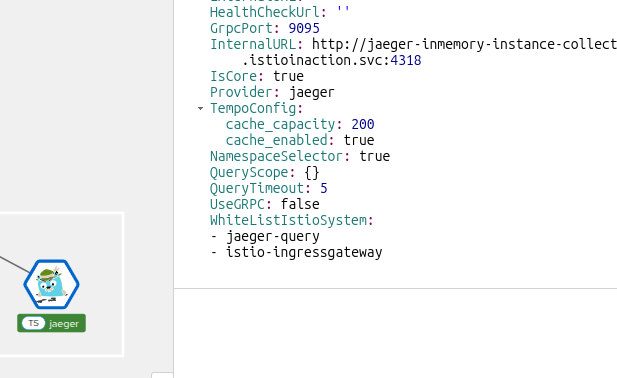Click the GrpcPort value 9095

(x=304, y=28)
